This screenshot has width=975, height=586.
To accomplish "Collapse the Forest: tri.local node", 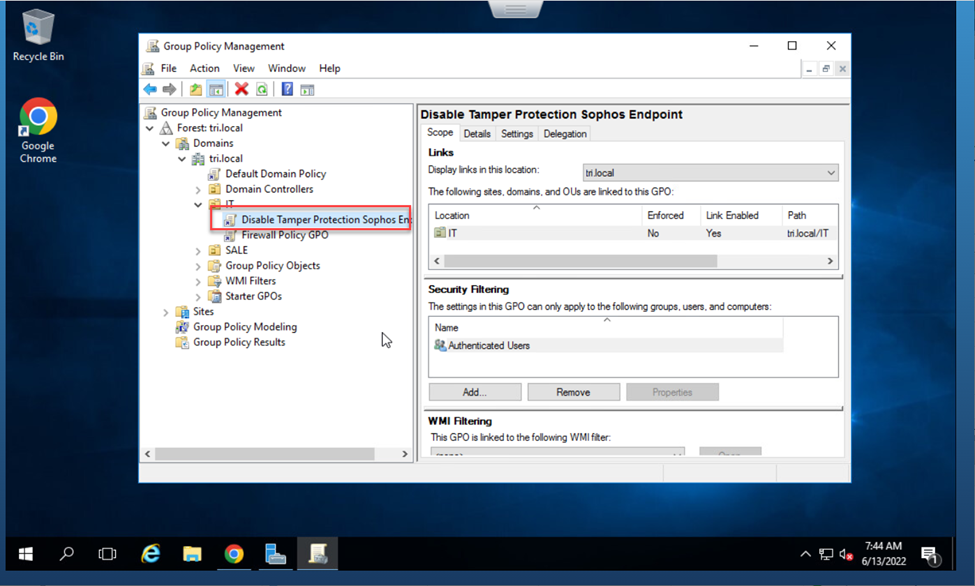I will point(150,128).
